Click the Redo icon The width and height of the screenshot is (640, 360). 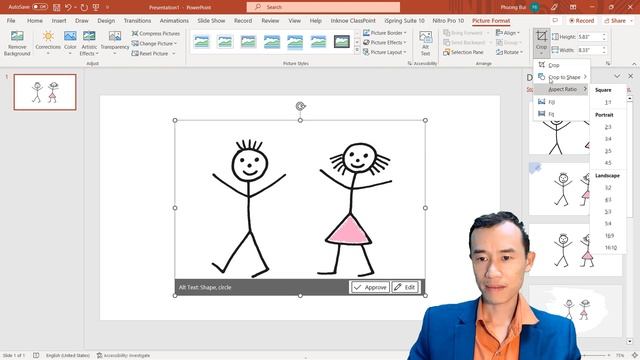(x=84, y=7)
